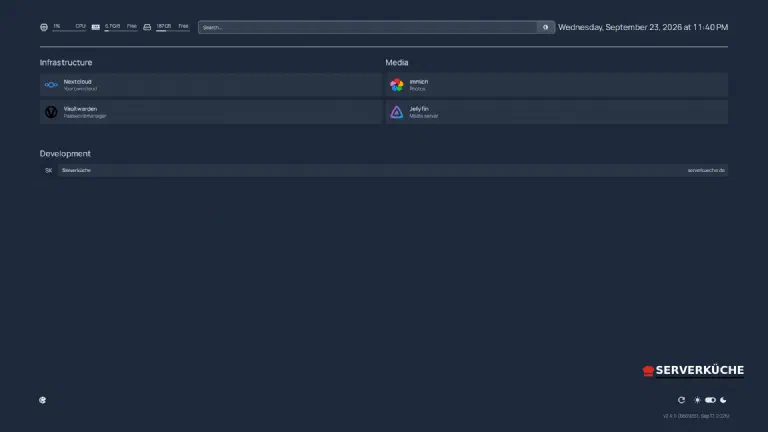The image size is (768, 432).
Task: Open the Vaultwarden service title
Action: pos(80,109)
